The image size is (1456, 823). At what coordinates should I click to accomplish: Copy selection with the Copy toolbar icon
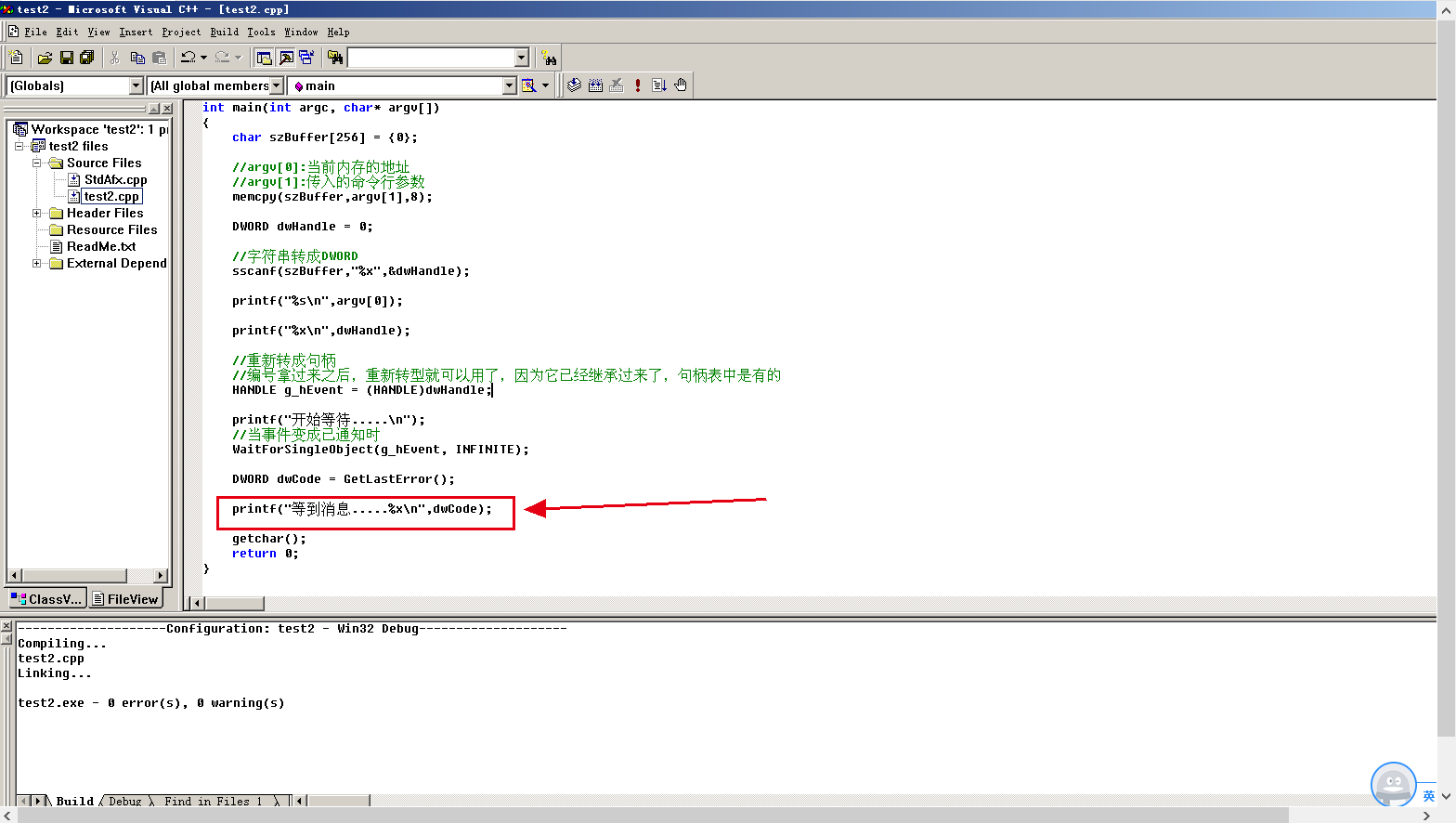137,58
